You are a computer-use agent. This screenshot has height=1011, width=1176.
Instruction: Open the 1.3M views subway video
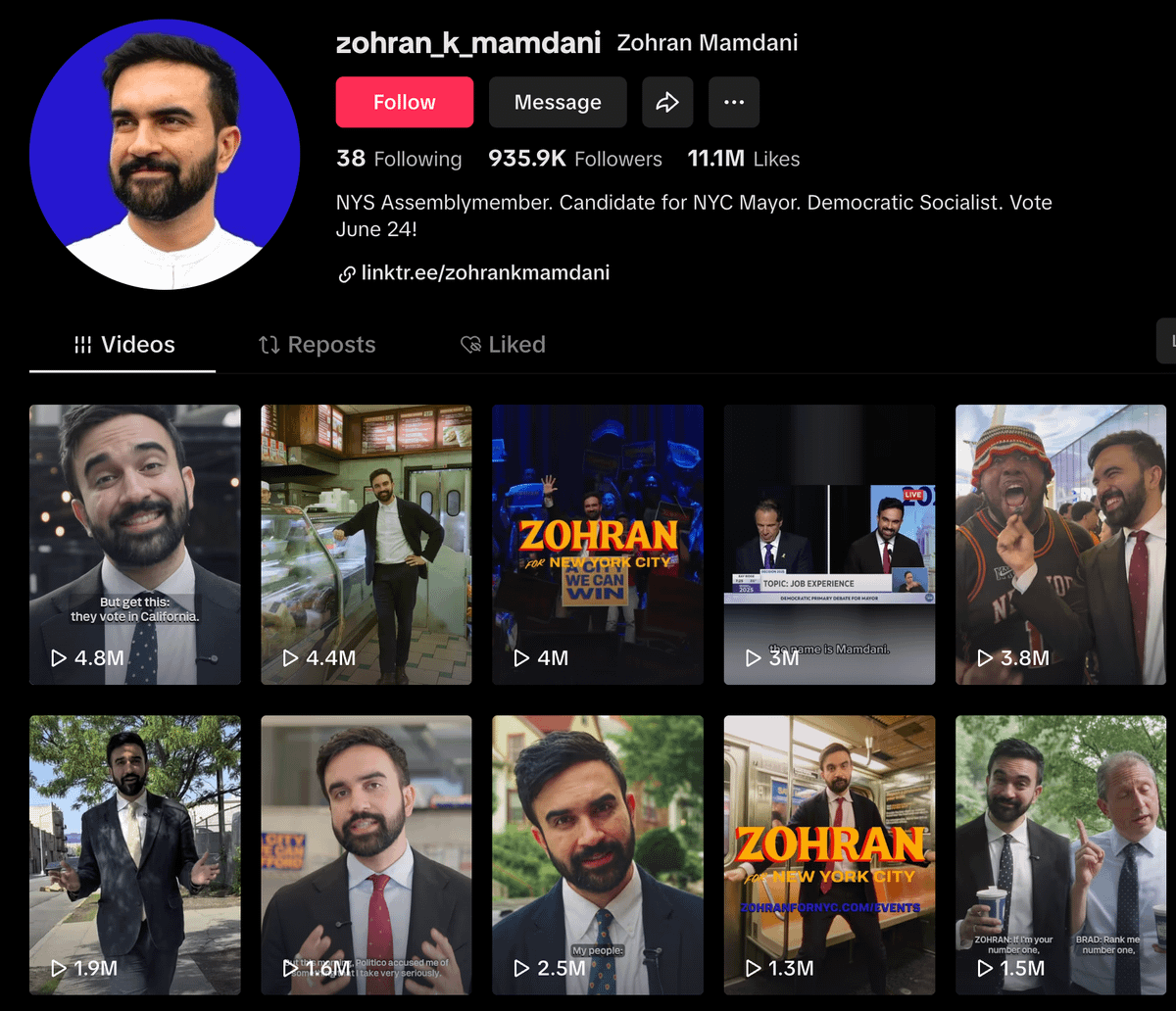[x=829, y=854]
